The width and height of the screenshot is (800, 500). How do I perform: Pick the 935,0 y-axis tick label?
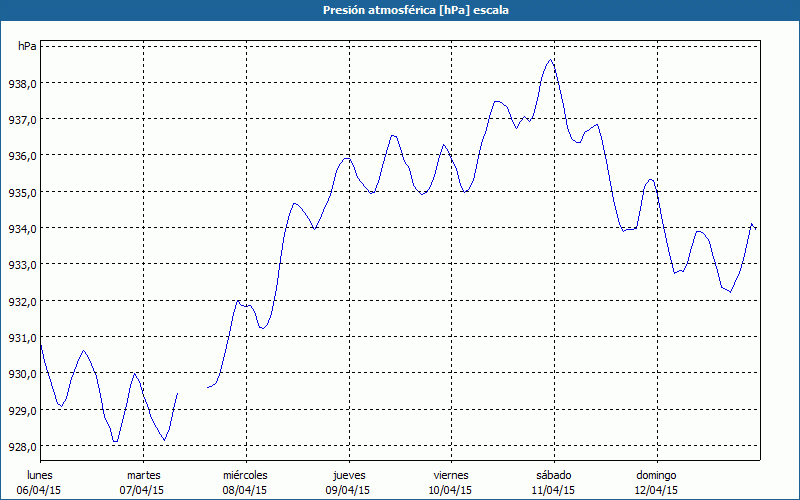pyautogui.click(x=22, y=193)
